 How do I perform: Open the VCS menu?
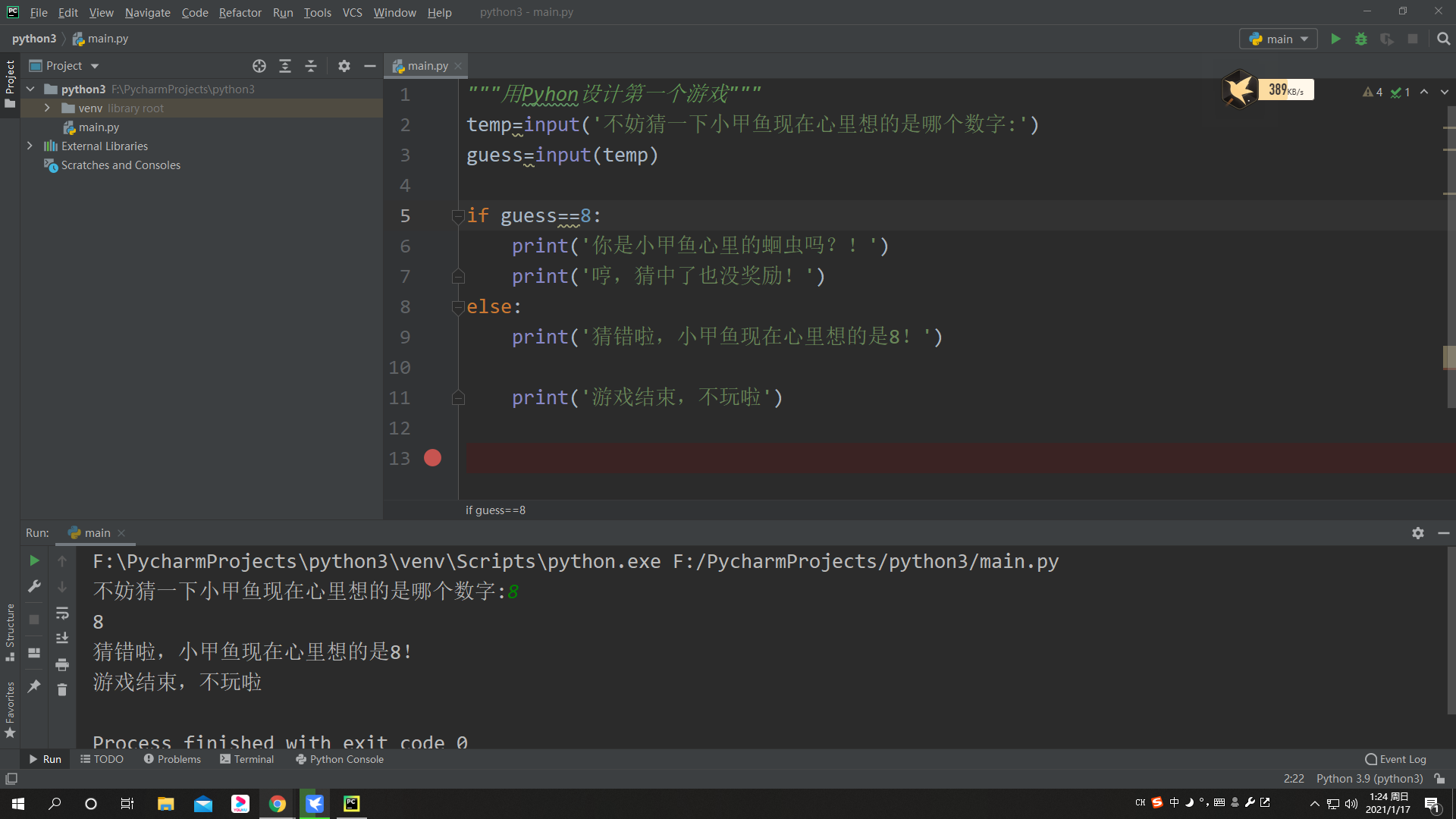click(352, 12)
